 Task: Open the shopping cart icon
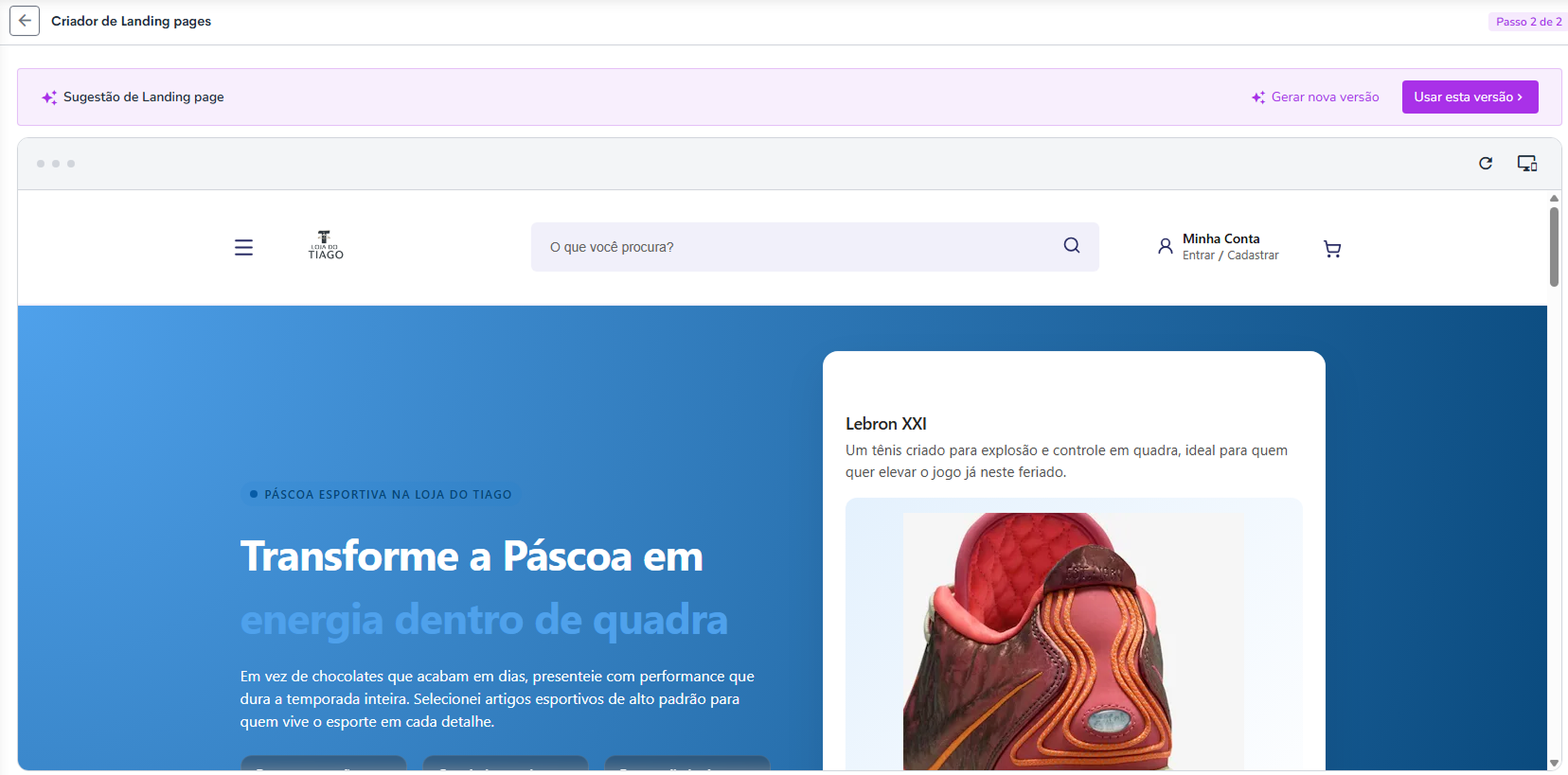click(x=1332, y=249)
